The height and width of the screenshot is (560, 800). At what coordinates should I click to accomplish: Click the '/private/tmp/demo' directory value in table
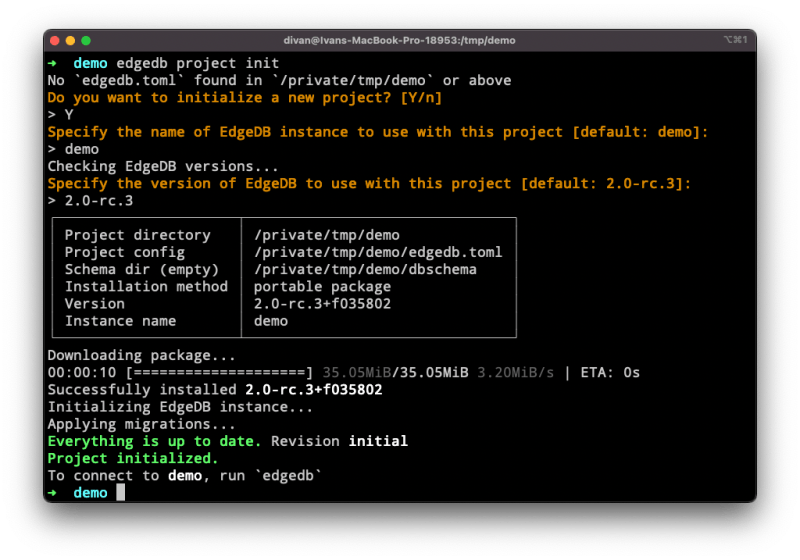pos(327,235)
